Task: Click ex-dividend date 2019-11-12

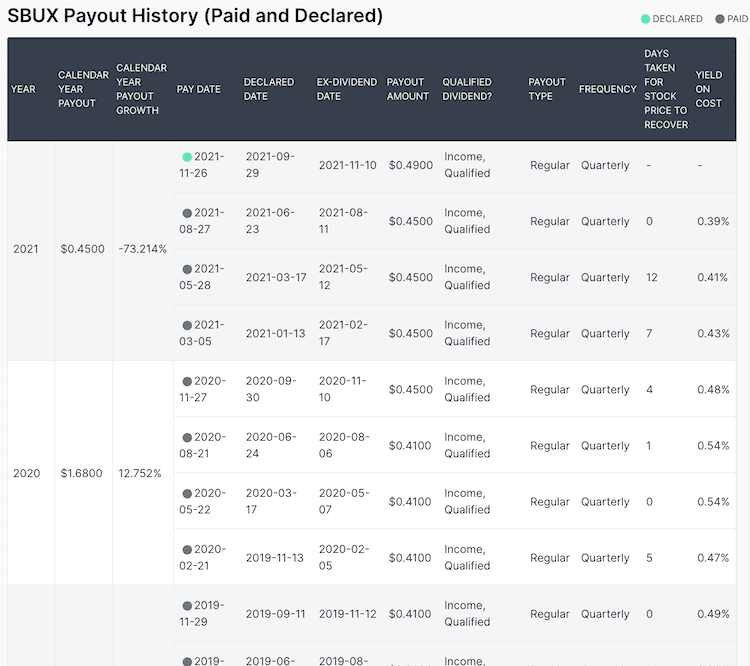Action: pos(348,614)
